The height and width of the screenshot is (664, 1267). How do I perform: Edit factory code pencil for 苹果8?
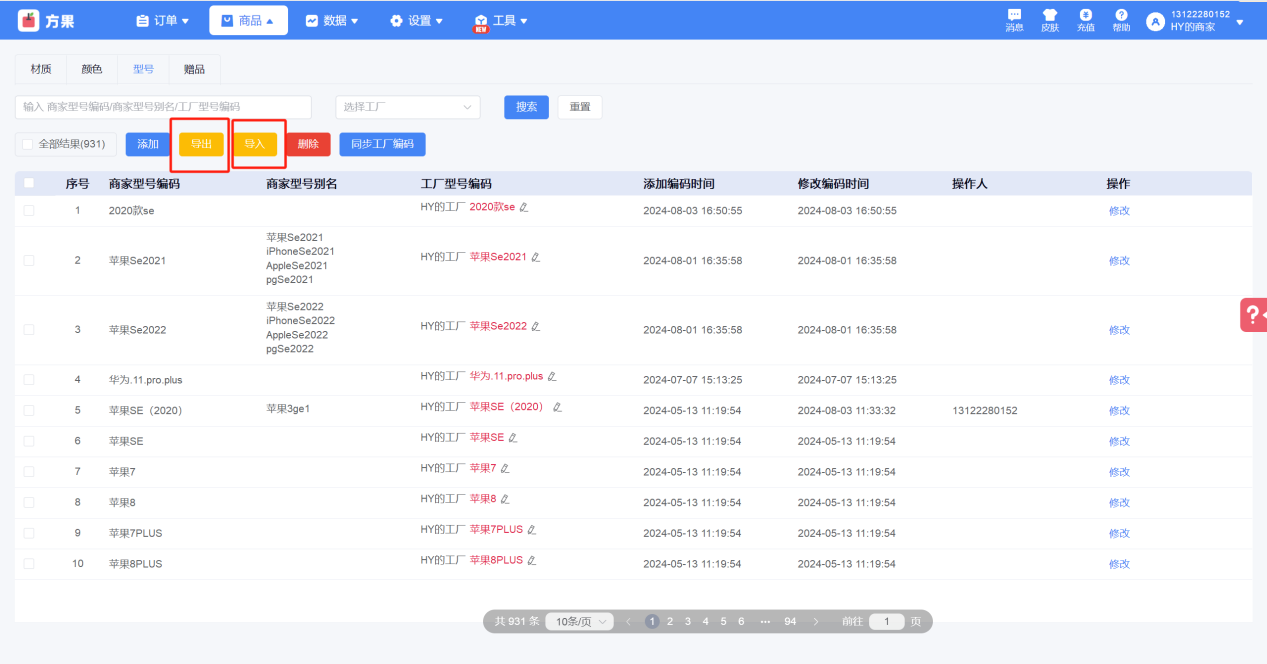pos(505,499)
